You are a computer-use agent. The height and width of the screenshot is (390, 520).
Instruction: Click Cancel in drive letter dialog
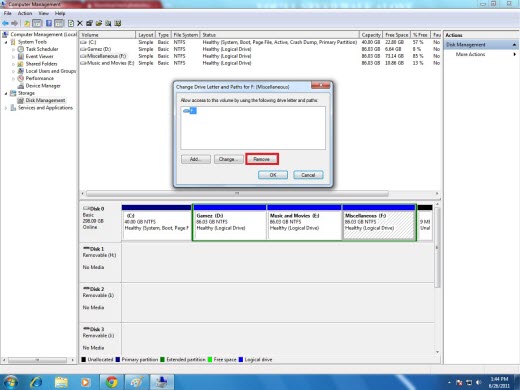tap(308, 175)
